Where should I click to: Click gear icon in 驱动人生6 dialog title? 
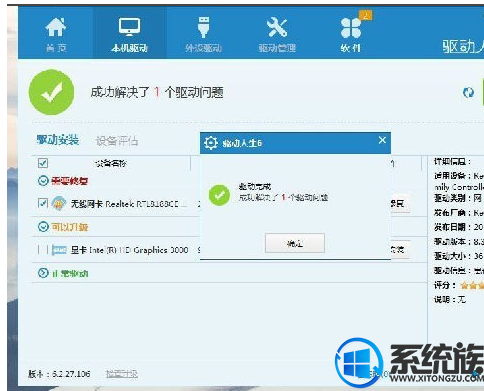[211, 143]
